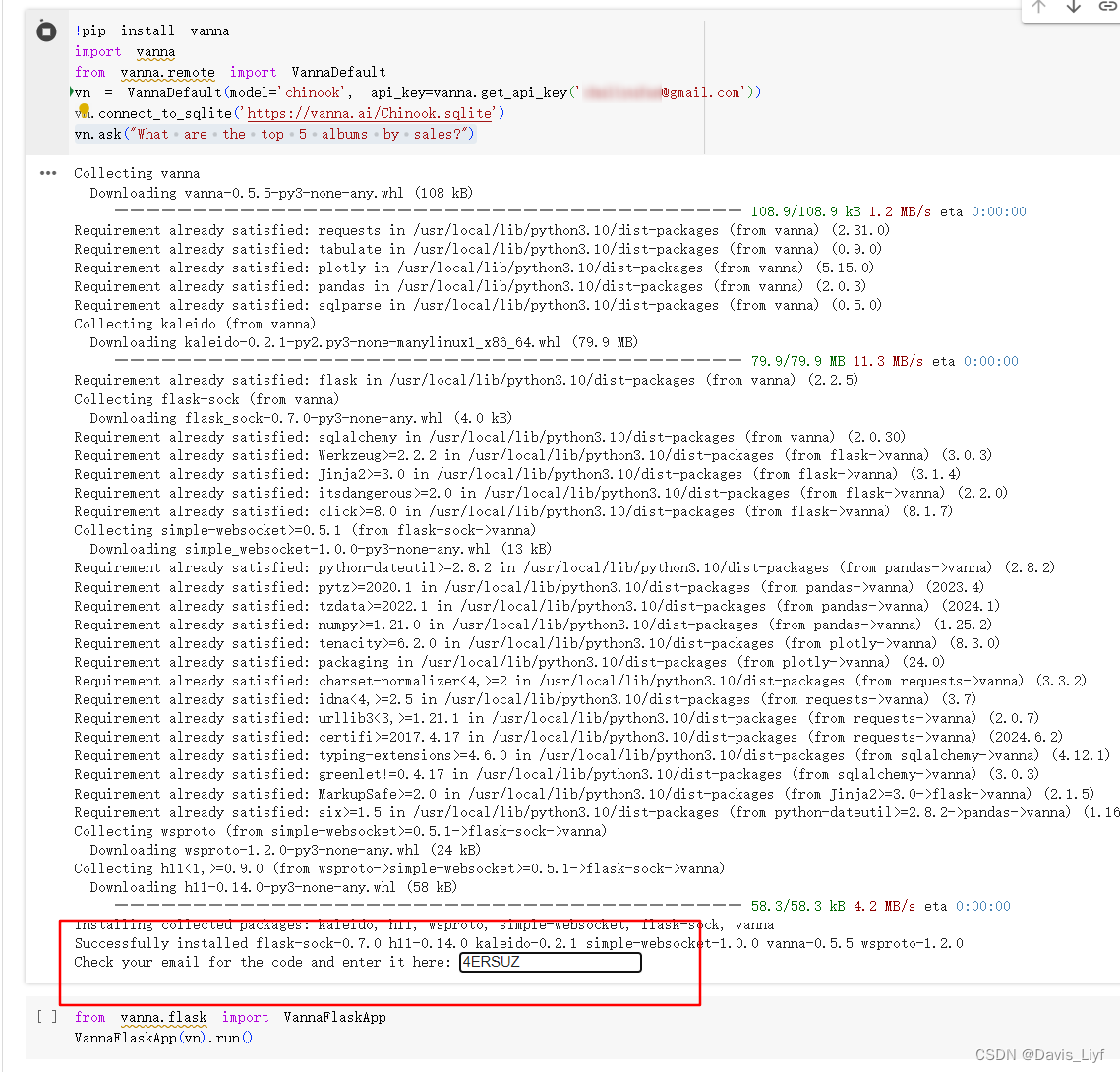Run the VannaFlaskApp cell bracket
1120x1072 pixels.
coord(46,1016)
